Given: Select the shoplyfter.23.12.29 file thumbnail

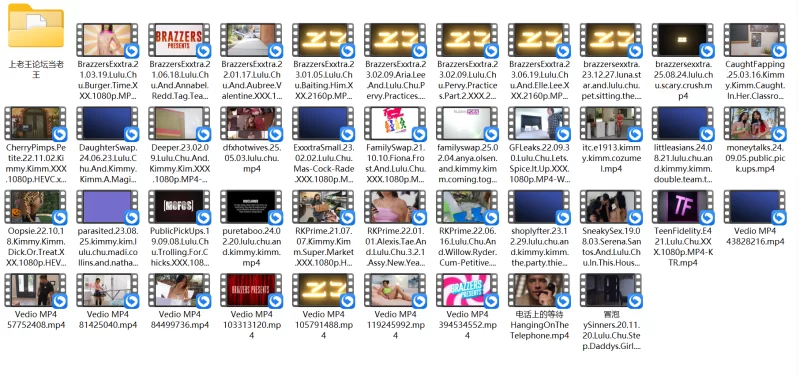Looking at the screenshot, I should point(539,207).
